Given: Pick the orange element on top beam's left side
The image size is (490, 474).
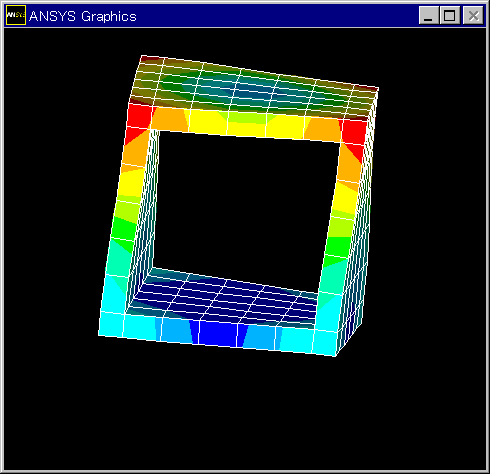Looking at the screenshot, I should tap(170, 119).
